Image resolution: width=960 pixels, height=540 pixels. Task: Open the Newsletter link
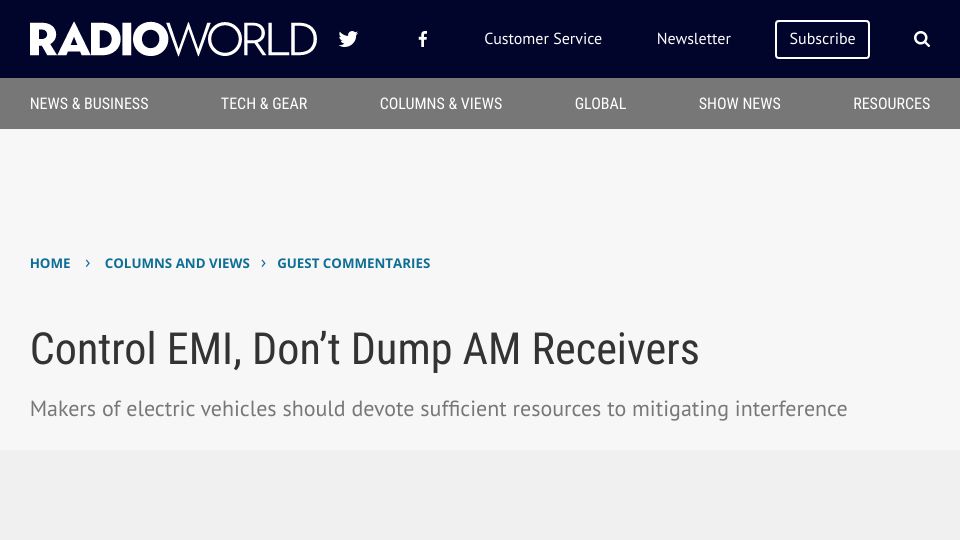694,39
